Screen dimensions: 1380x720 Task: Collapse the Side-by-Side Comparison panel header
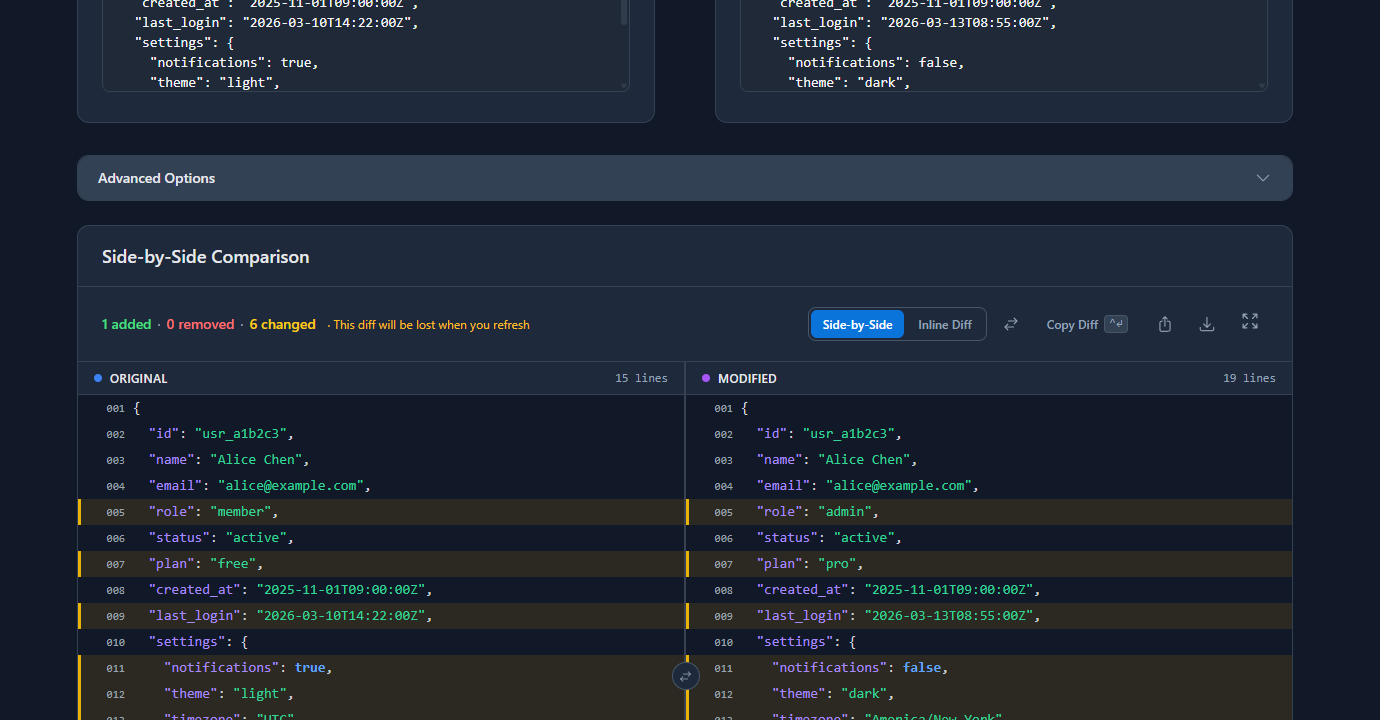coord(205,256)
